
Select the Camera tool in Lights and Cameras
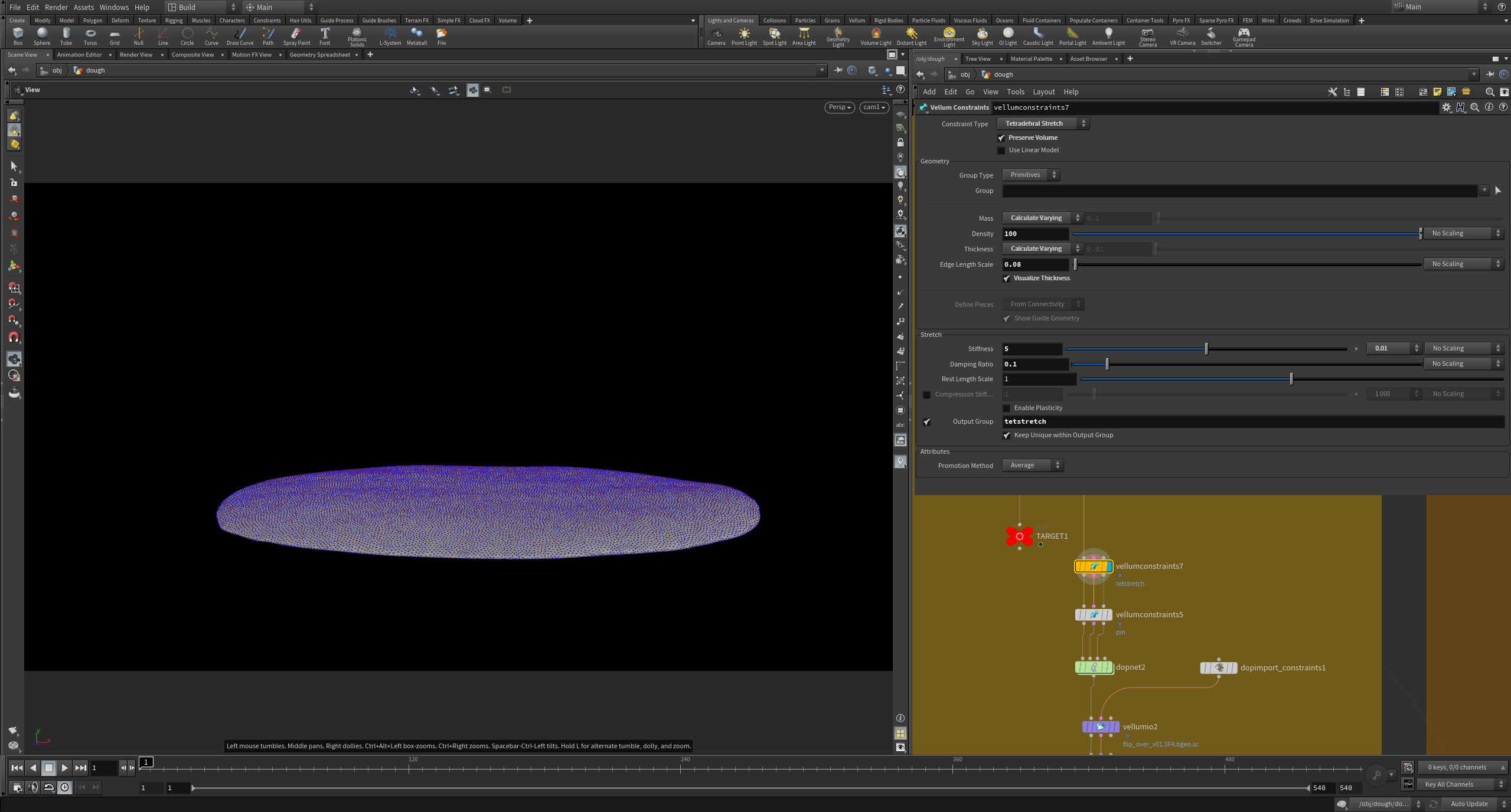(x=716, y=37)
